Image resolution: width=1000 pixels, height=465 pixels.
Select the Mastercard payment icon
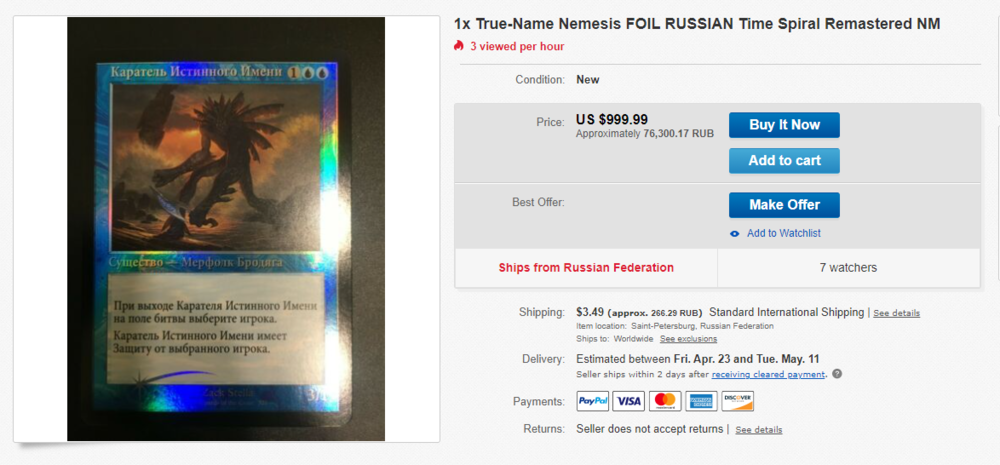665,401
